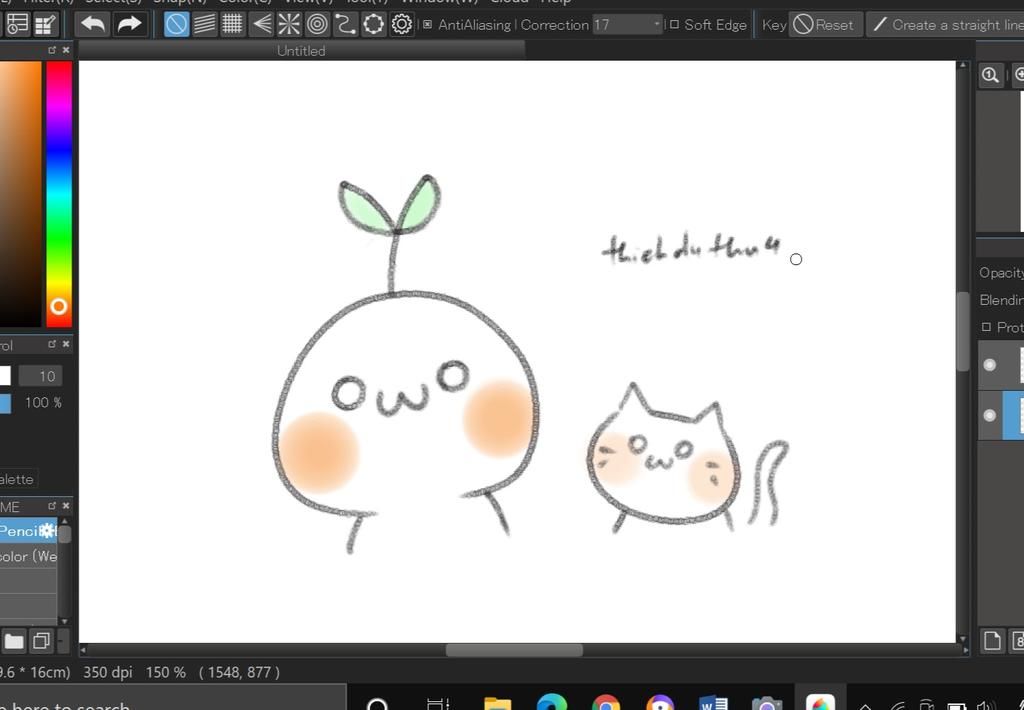Click the Undo arrow in the toolbar
Viewport: 1024px width, 710px height.
point(93,25)
